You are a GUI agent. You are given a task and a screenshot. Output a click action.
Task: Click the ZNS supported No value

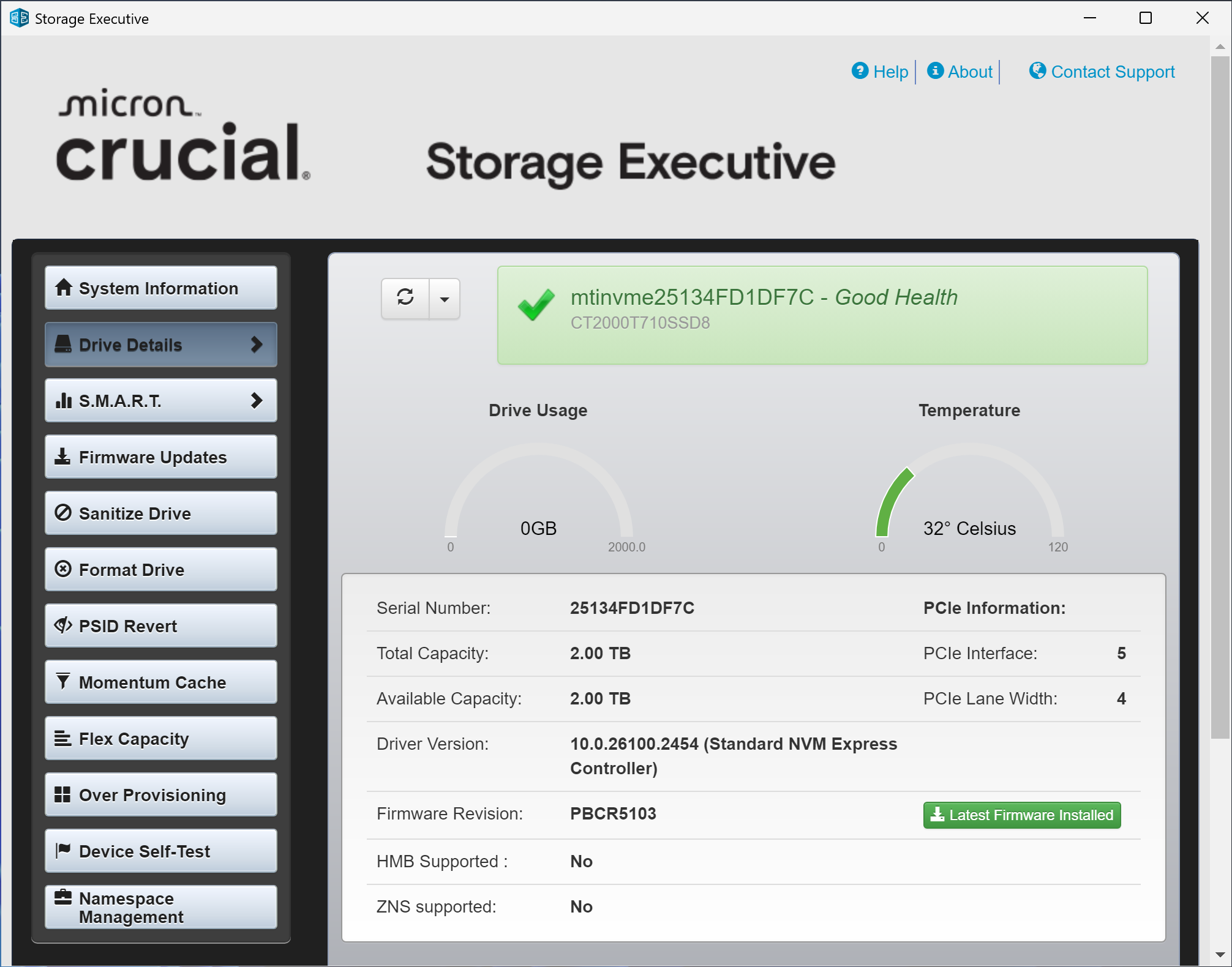click(581, 906)
